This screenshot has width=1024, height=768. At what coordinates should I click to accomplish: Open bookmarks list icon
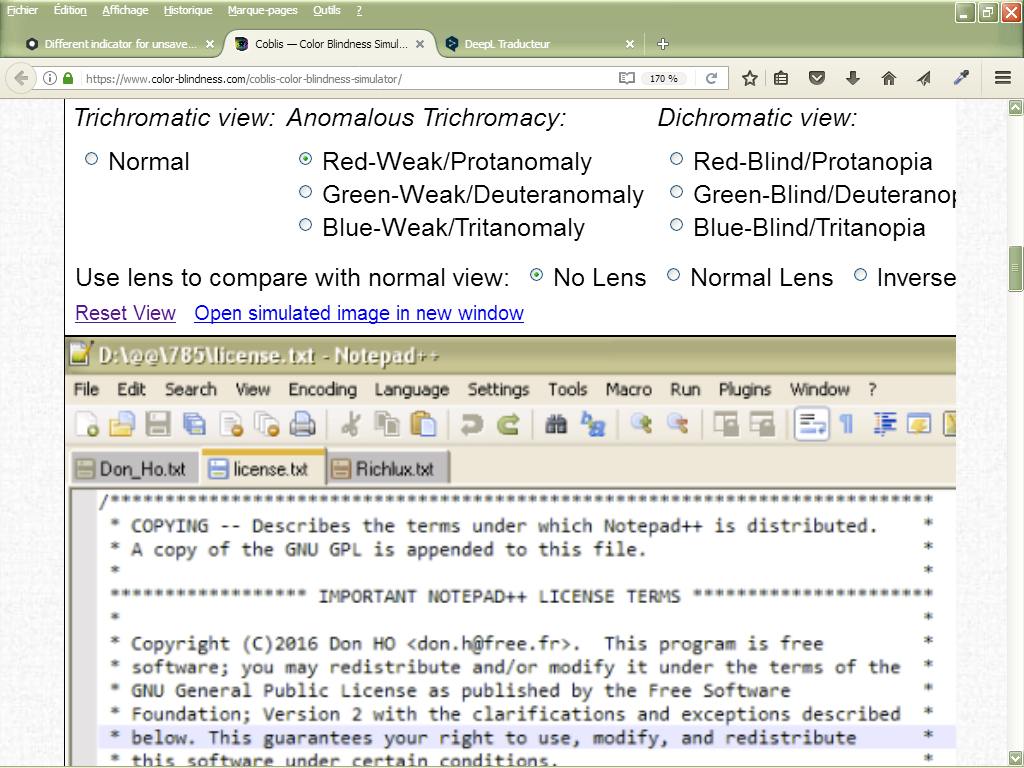click(780, 78)
